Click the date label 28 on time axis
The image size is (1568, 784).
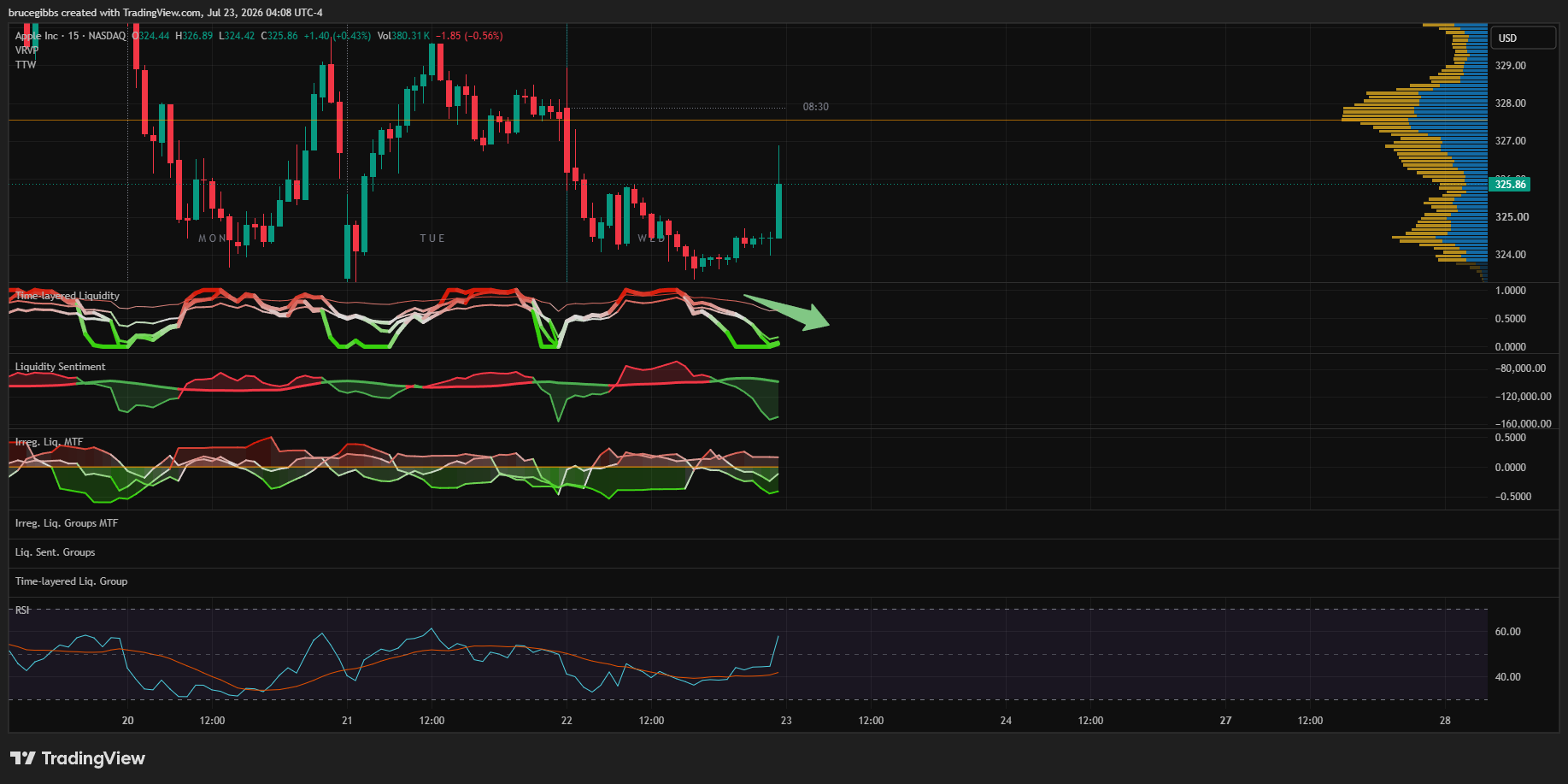(x=1445, y=721)
